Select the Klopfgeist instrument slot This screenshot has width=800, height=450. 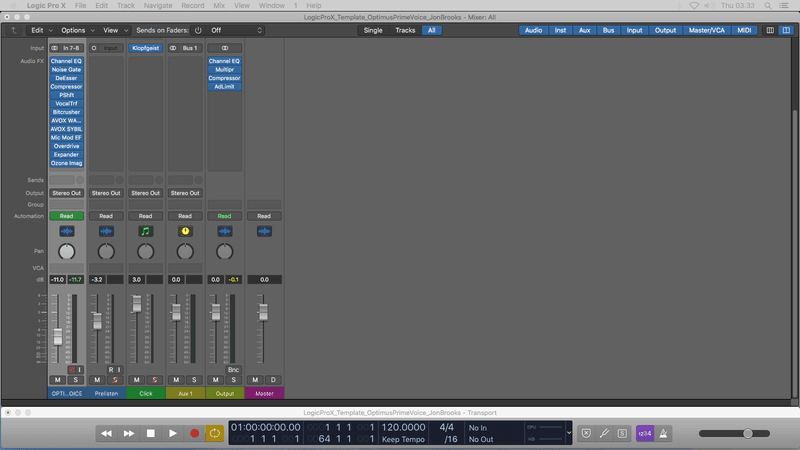point(145,48)
